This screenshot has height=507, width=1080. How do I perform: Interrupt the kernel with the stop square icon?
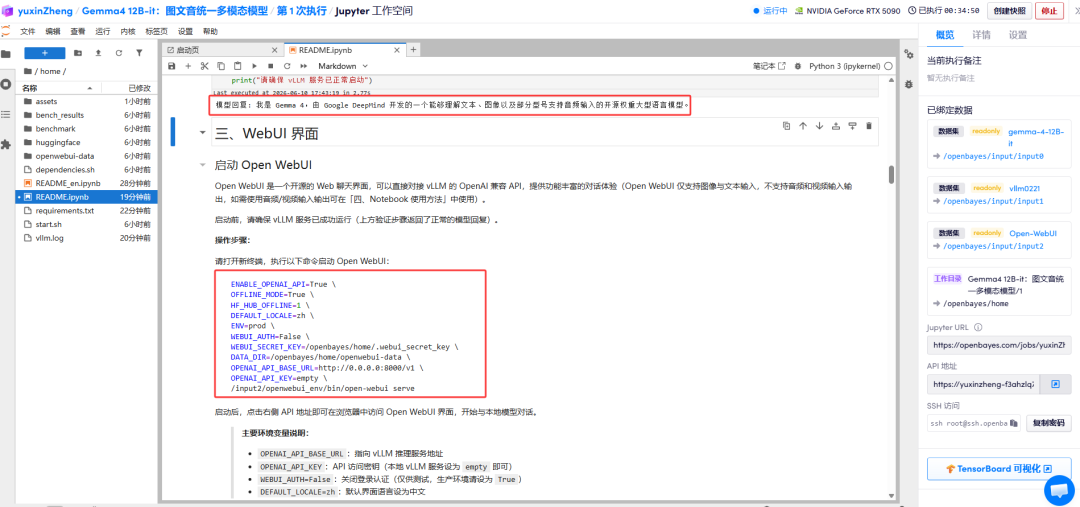point(271,66)
